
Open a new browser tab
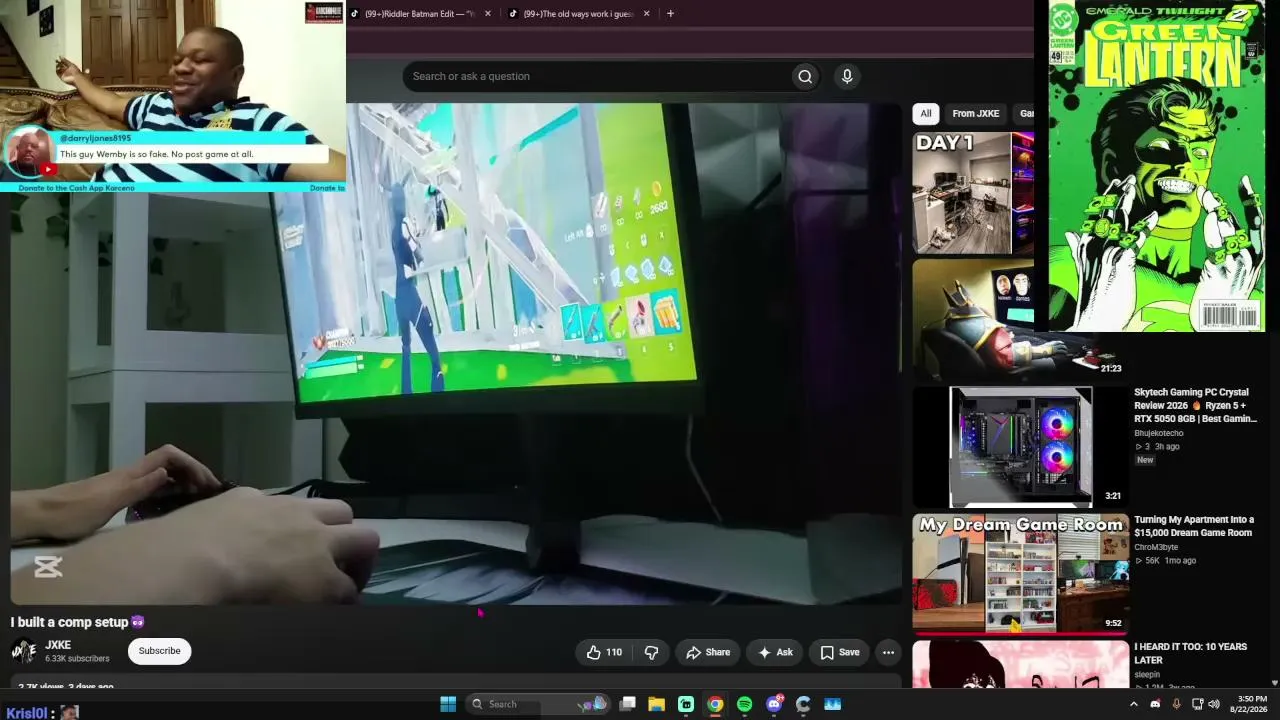(x=670, y=14)
